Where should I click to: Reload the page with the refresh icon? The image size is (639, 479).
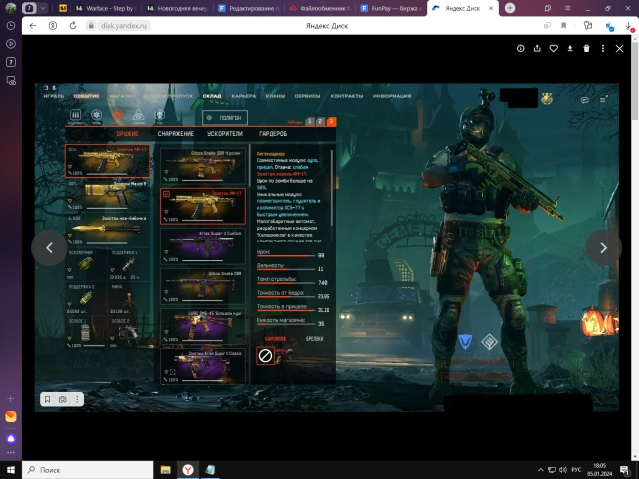tap(73, 25)
